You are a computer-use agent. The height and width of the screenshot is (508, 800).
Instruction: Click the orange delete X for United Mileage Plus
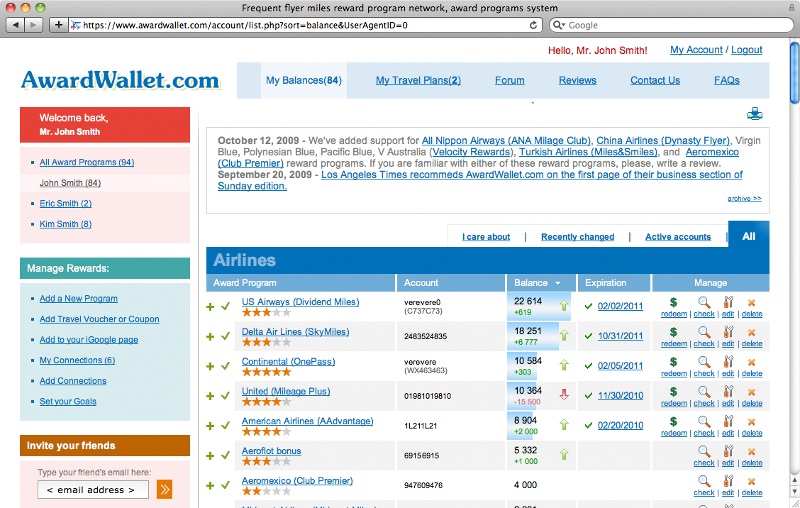[752, 392]
